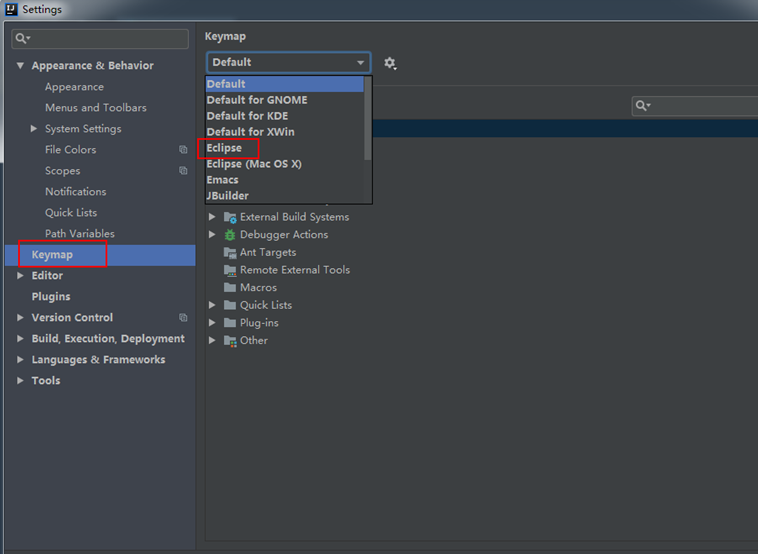Click project-level icon beside File Colors
758x554 pixels.
183,149
